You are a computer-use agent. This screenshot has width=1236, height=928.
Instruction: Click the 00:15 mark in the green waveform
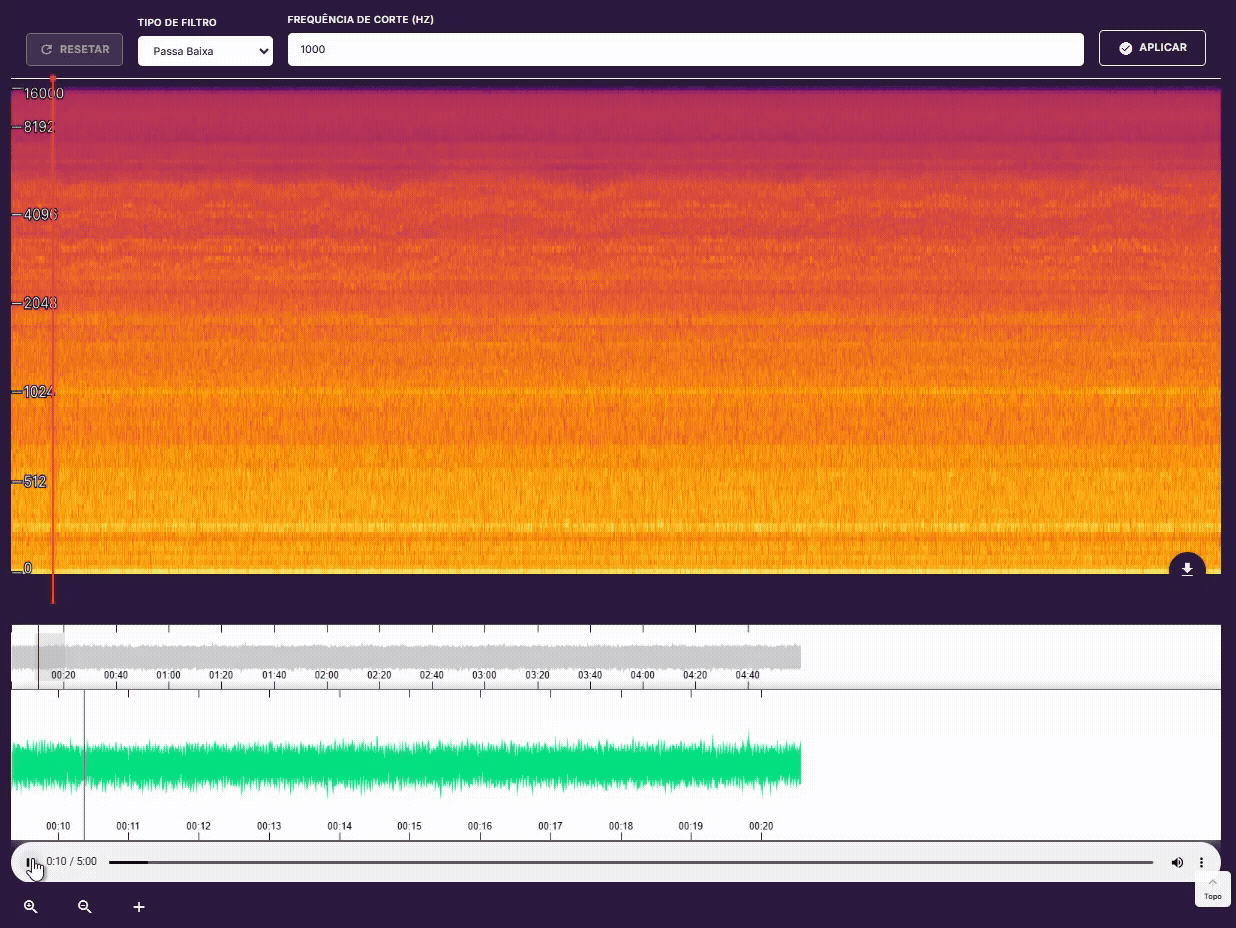point(409,826)
